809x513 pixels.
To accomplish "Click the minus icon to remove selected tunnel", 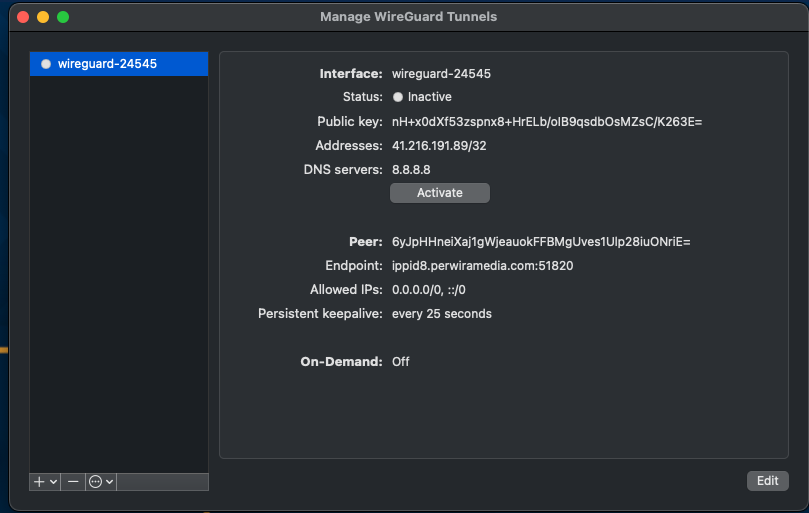I will click(73, 482).
